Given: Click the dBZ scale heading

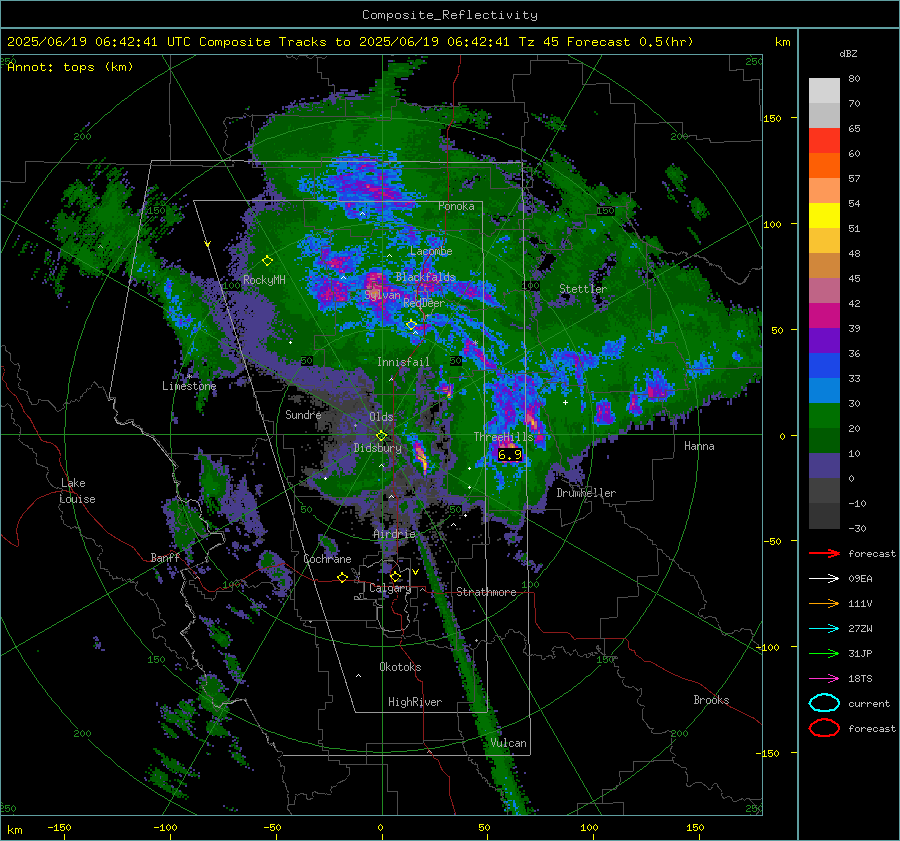Looking at the screenshot, I should click(848, 53).
